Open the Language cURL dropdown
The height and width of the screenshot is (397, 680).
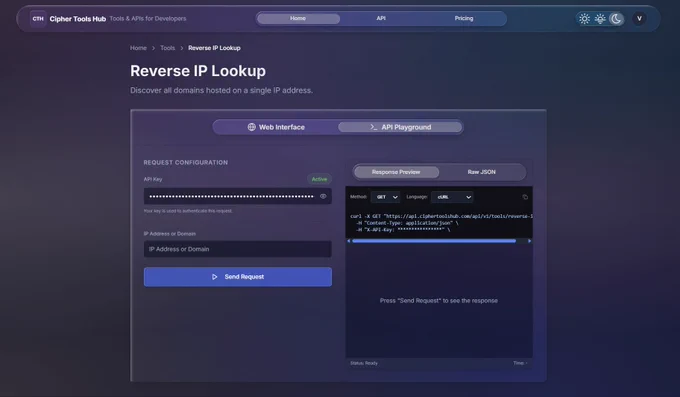click(452, 197)
